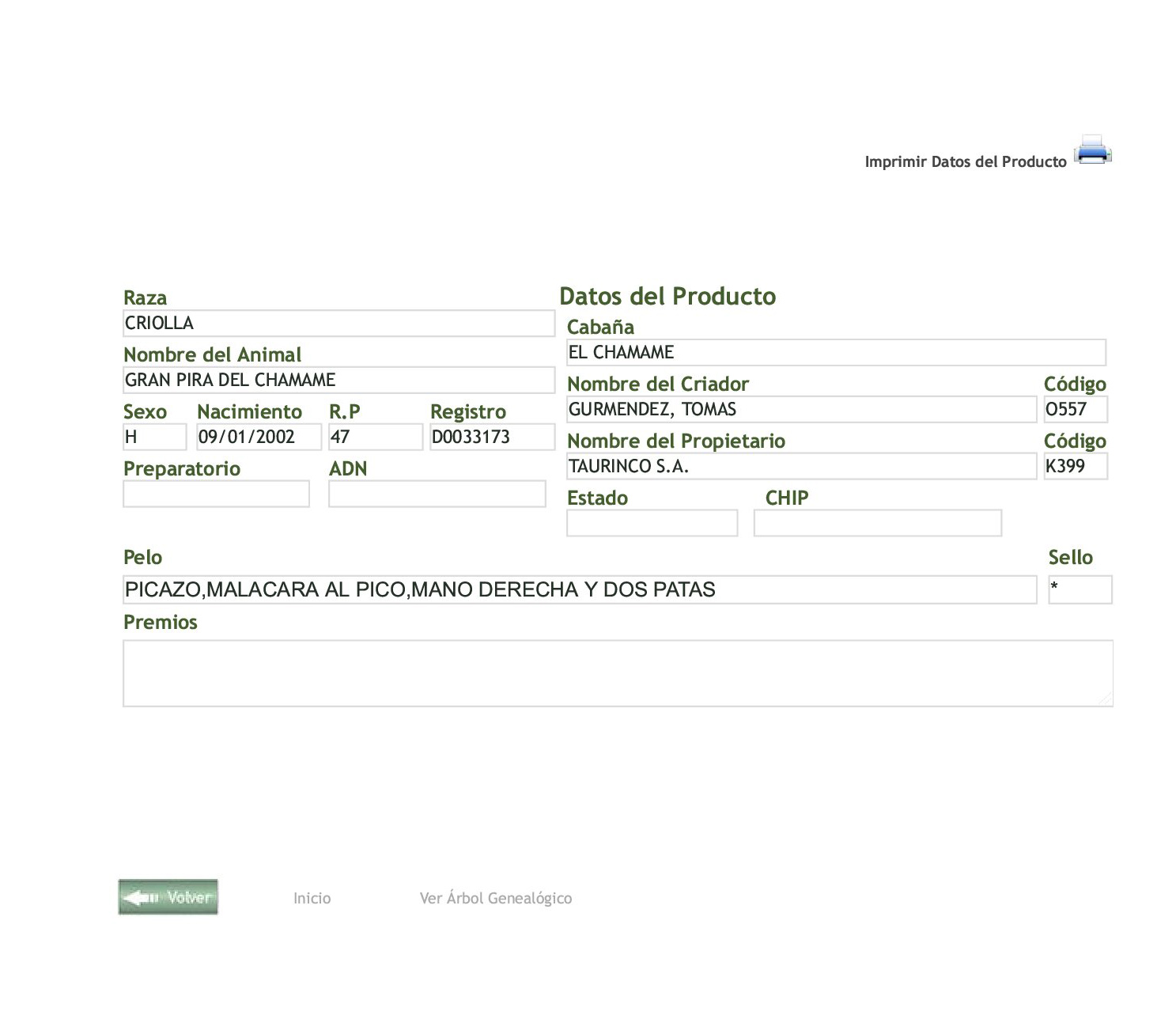This screenshot has height=1019, width=1176.
Task: Click the printer icon
Action: tap(1092, 150)
